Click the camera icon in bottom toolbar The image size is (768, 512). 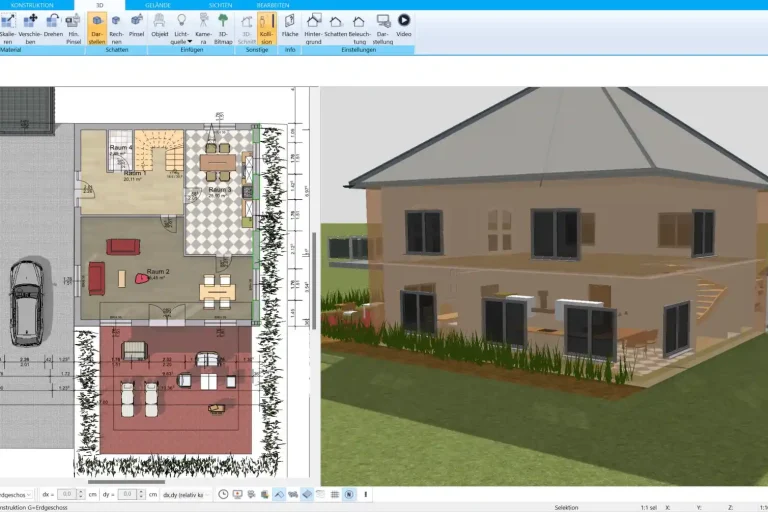251,494
